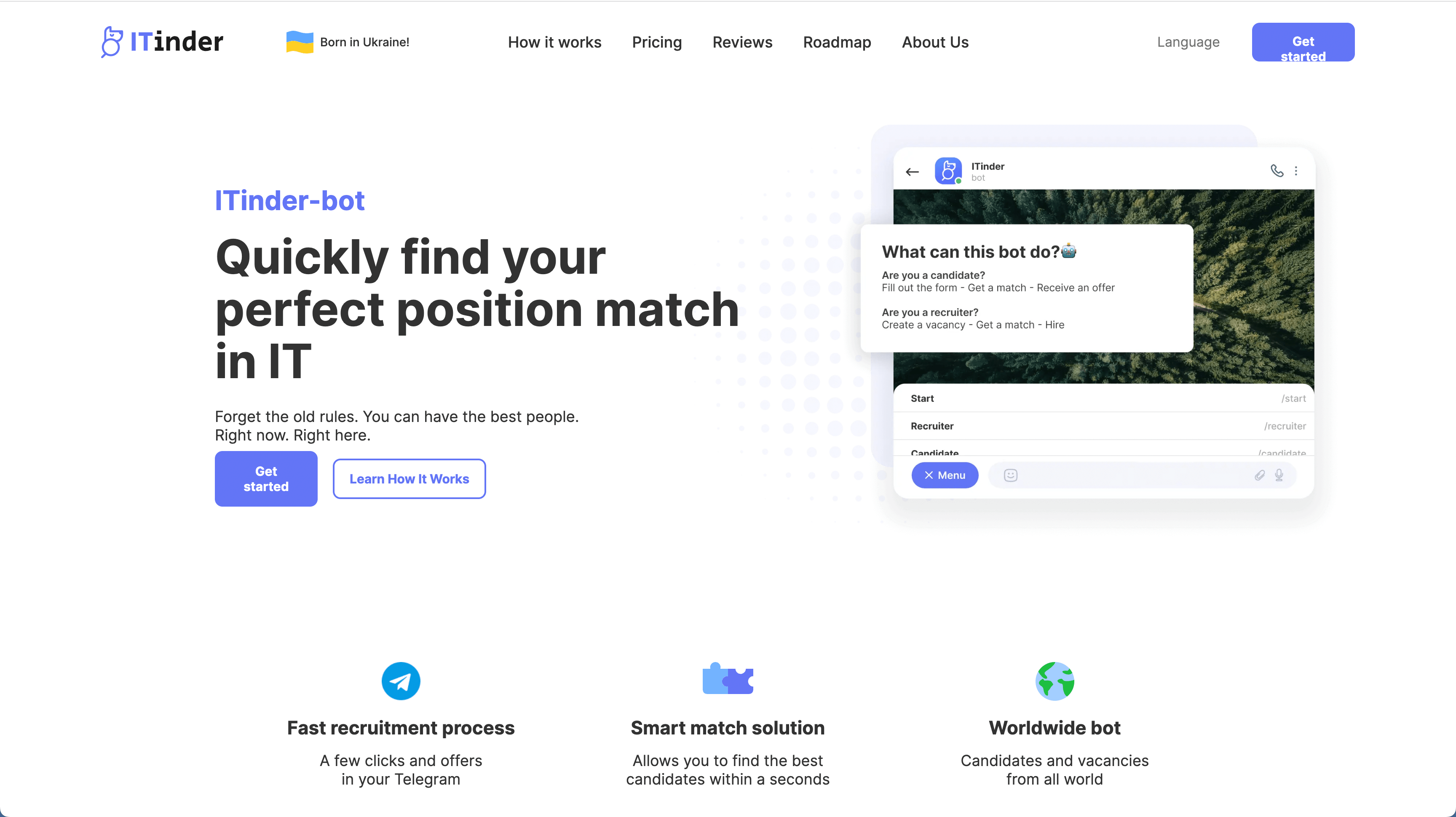Click the Learn How It Works button

[409, 479]
